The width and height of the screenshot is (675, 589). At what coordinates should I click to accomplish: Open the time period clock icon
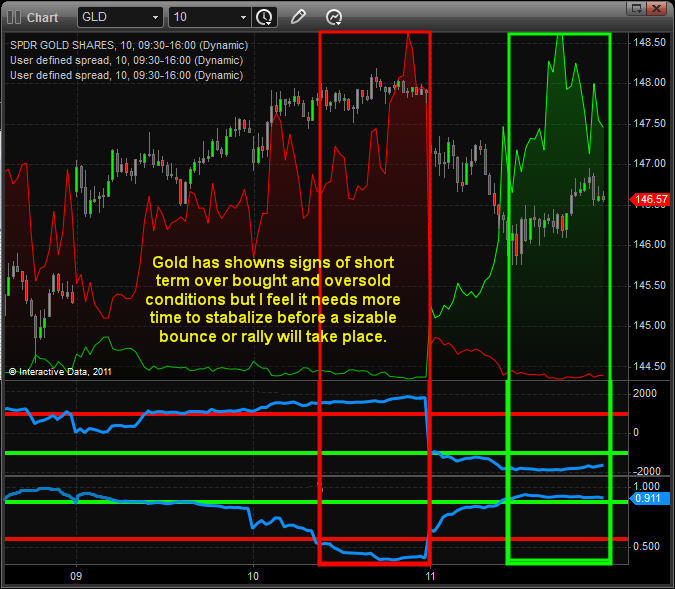tap(264, 17)
